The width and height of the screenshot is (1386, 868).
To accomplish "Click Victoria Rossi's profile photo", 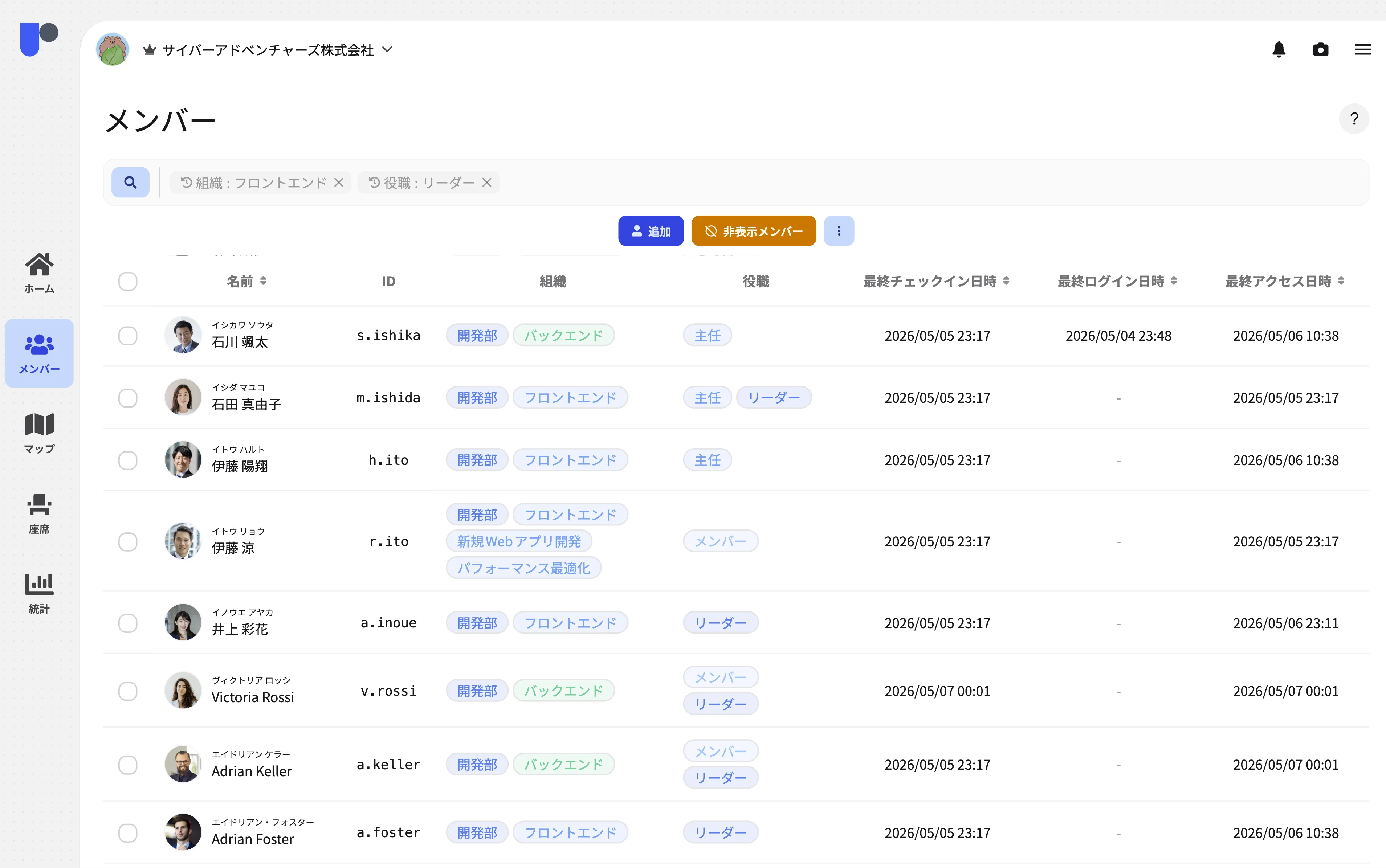I will (183, 690).
